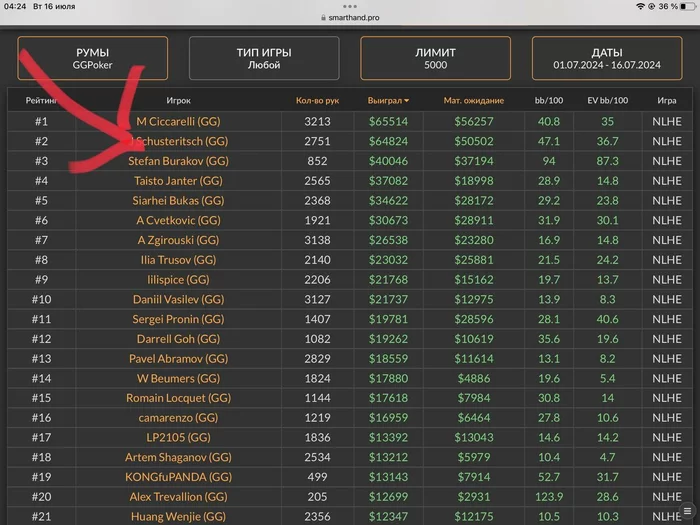Open player W Beumers (GG)
Image resolution: width=700 pixels, height=525 pixels.
pyautogui.click(x=179, y=378)
